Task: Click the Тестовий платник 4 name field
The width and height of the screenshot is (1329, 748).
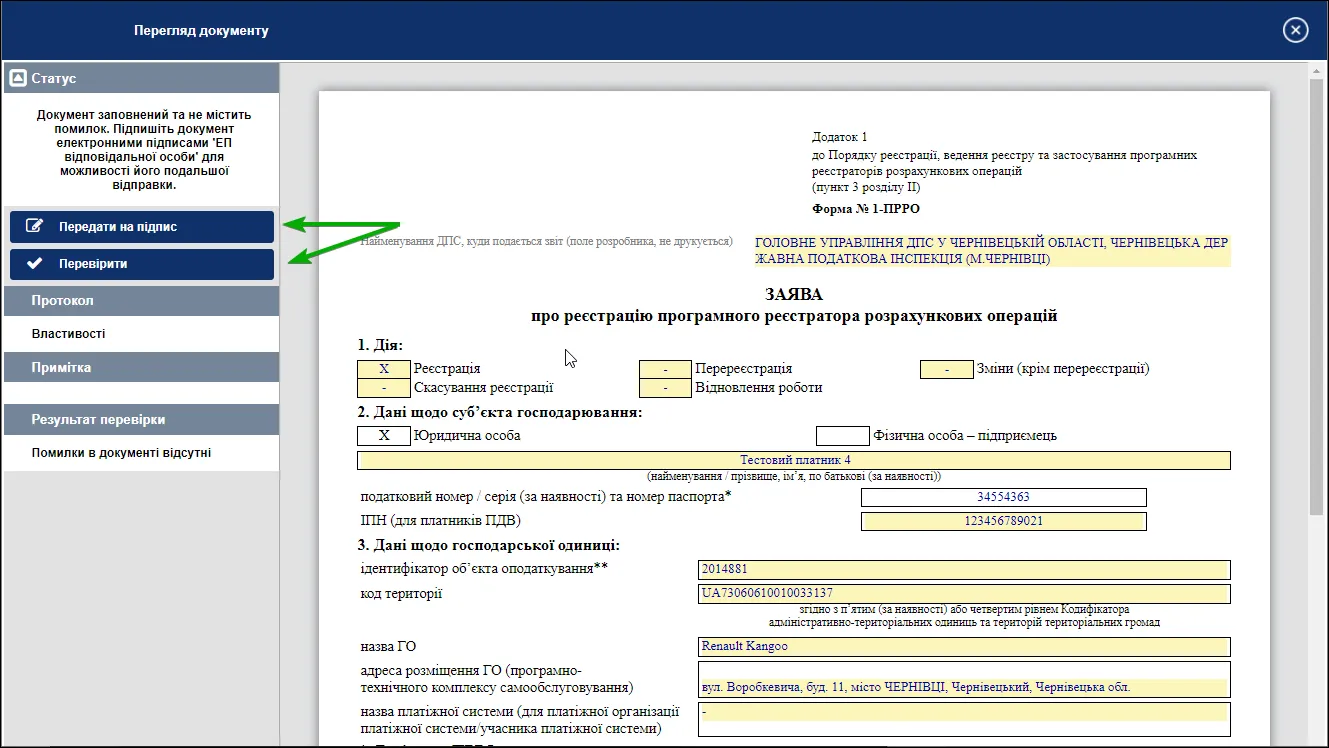Action: click(794, 460)
